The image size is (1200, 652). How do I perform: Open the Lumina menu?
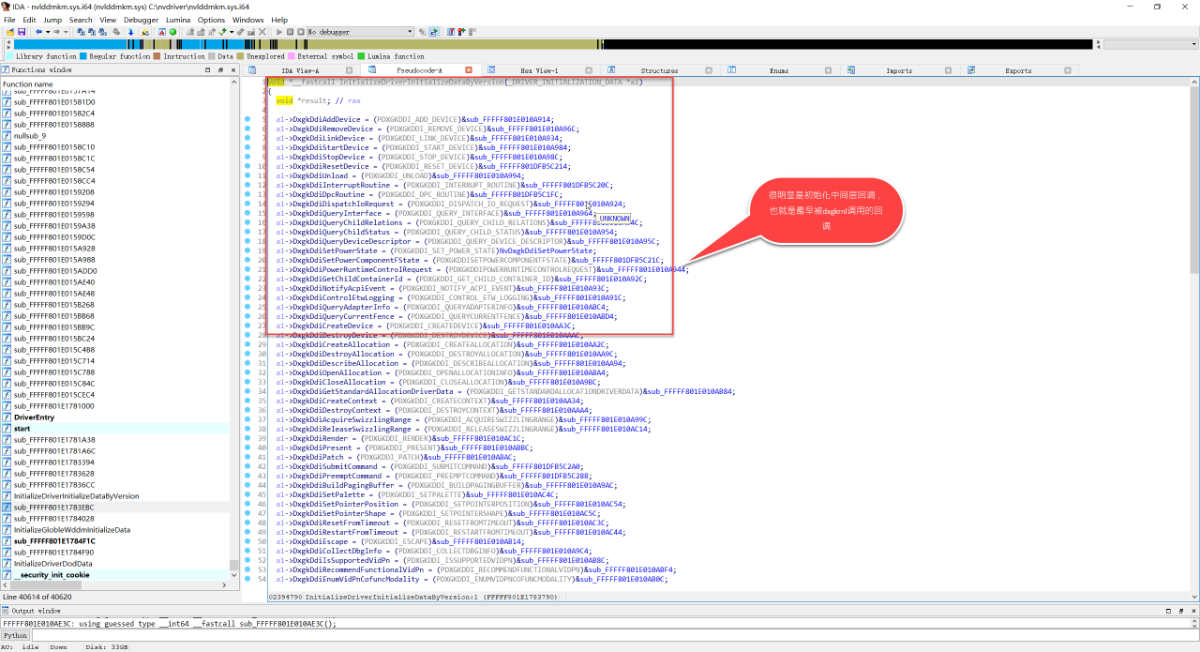pyautogui.click(x=178, y=19)
